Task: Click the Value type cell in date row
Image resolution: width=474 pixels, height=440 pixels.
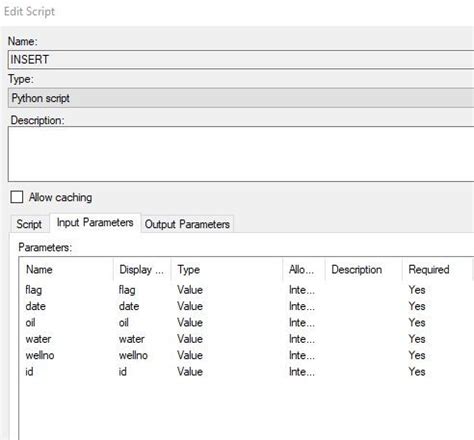Action: tap(190, 306)
